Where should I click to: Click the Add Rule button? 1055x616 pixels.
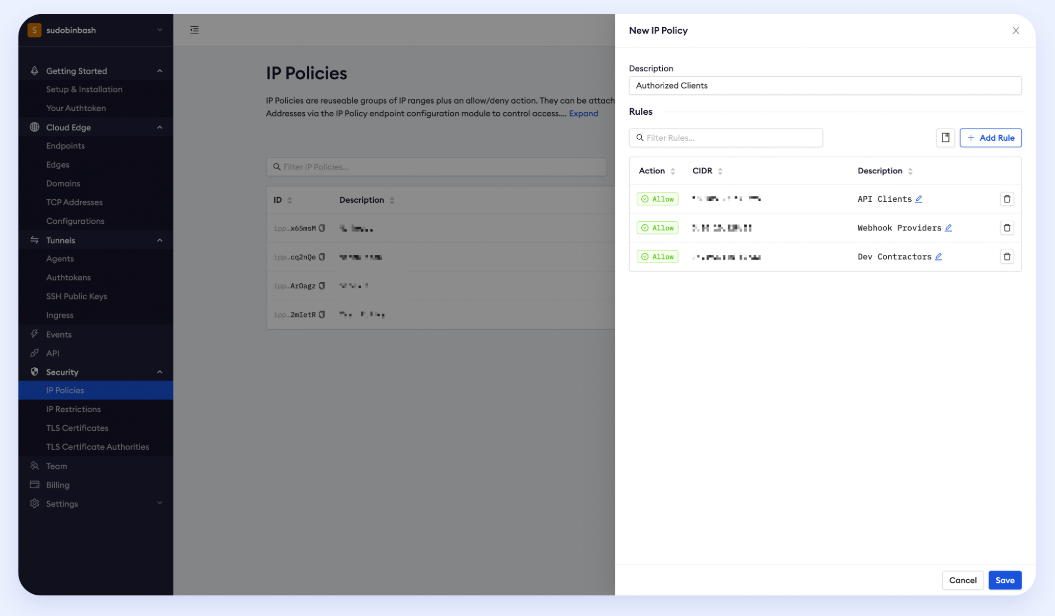click(x=990, y=138)
